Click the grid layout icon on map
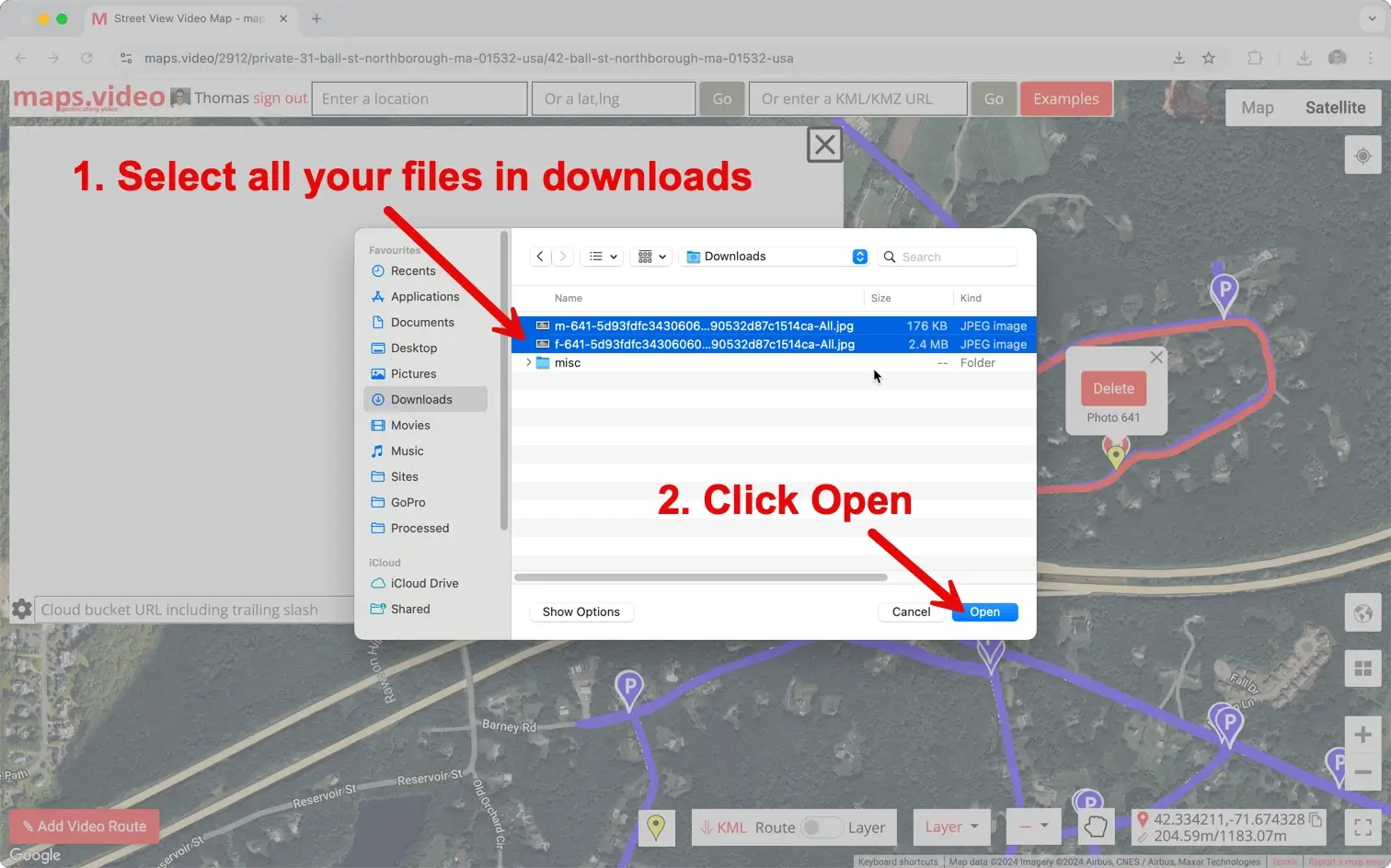Image resolution: width=1391 pixels, height=868 pixels. tap(1362, 668)
